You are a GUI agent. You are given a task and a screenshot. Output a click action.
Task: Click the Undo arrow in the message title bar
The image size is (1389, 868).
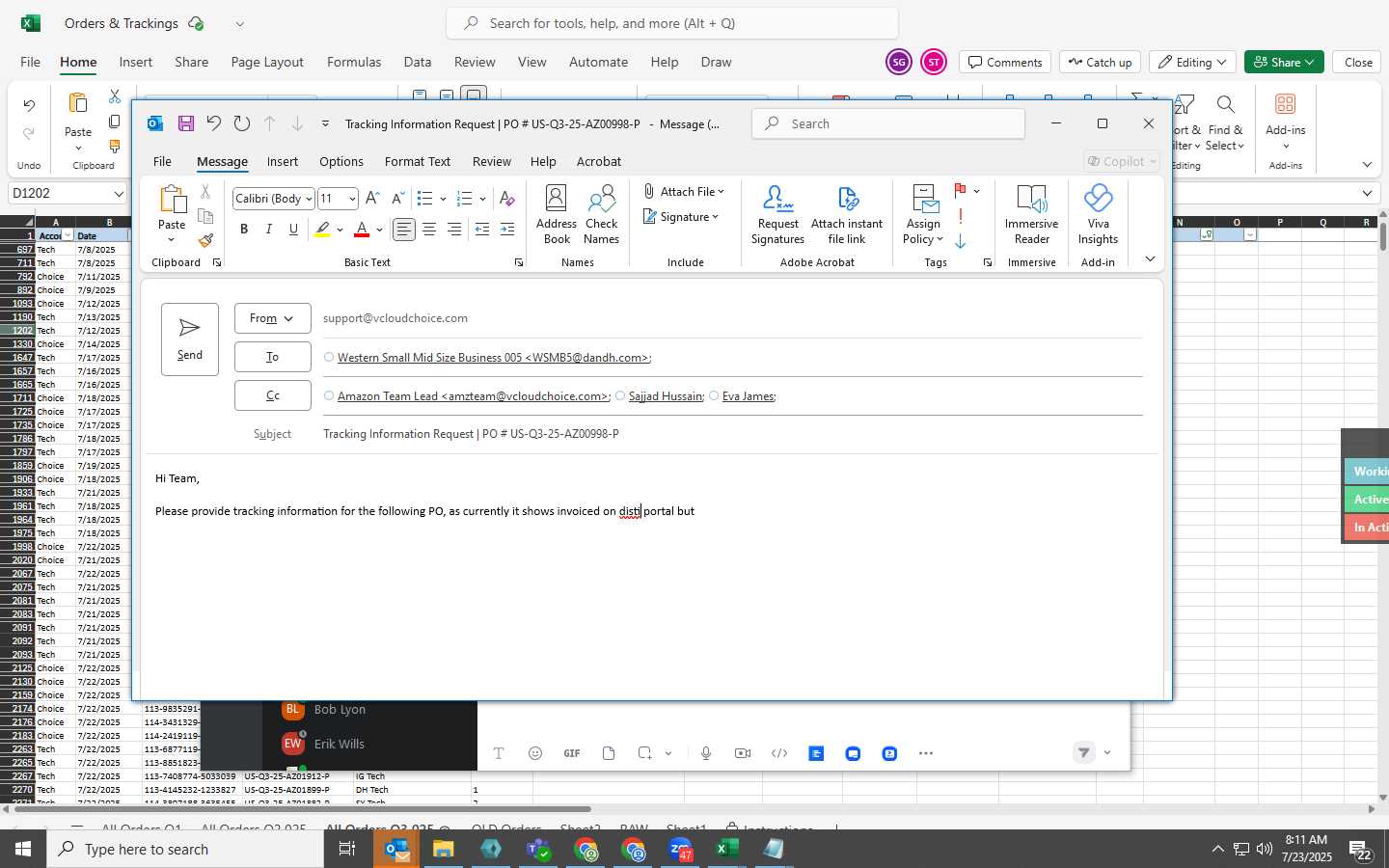tap(213, 123)
